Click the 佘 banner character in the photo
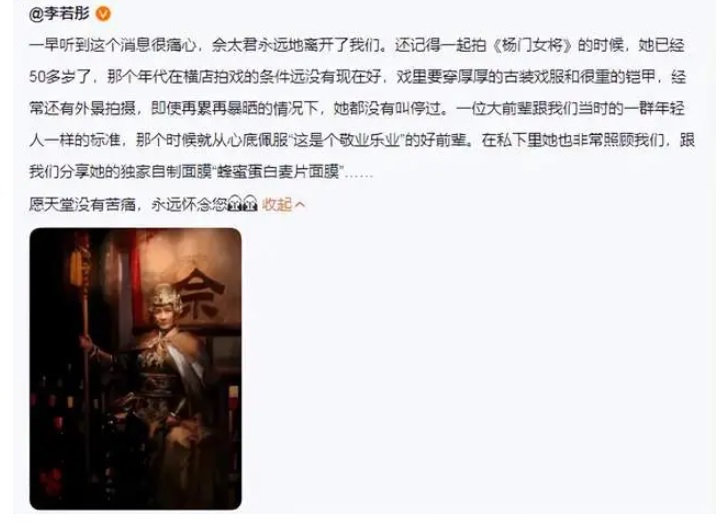Screen dimensions: 721x530 click(201, 295)
